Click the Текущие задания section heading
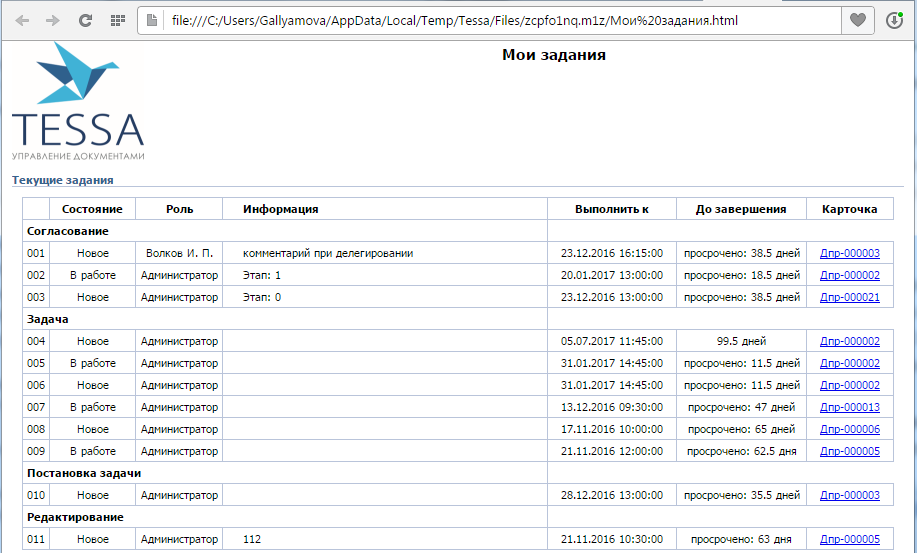This screenshot has width=917, height=553. [x=62, y=180]
